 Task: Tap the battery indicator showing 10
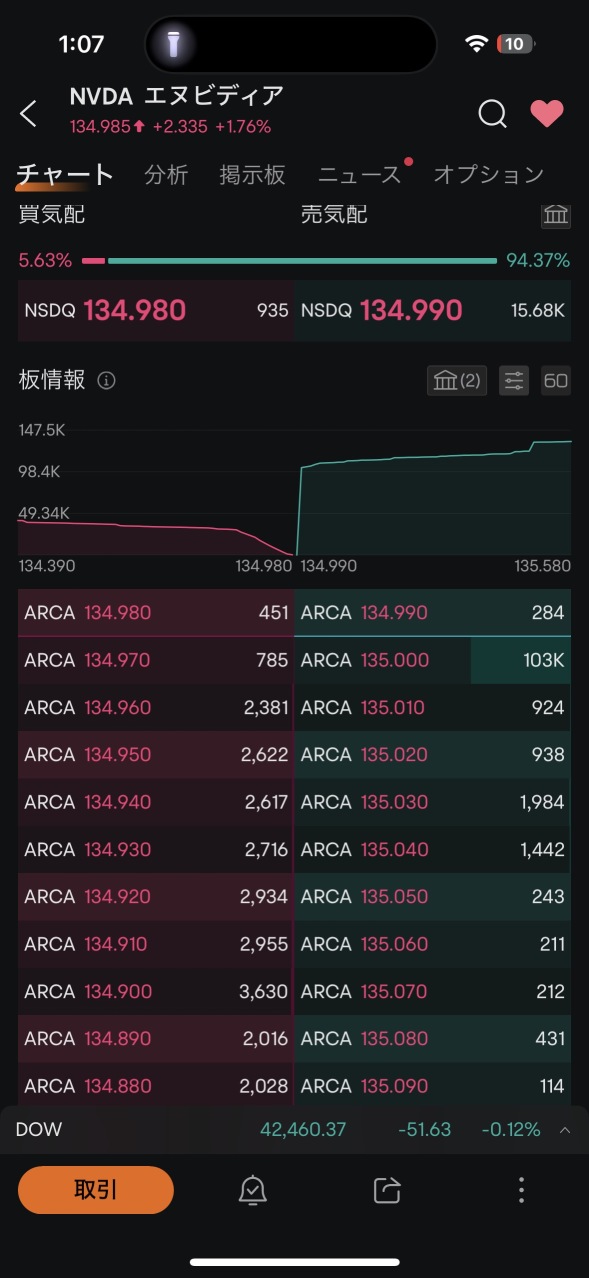tap(516, 44)
